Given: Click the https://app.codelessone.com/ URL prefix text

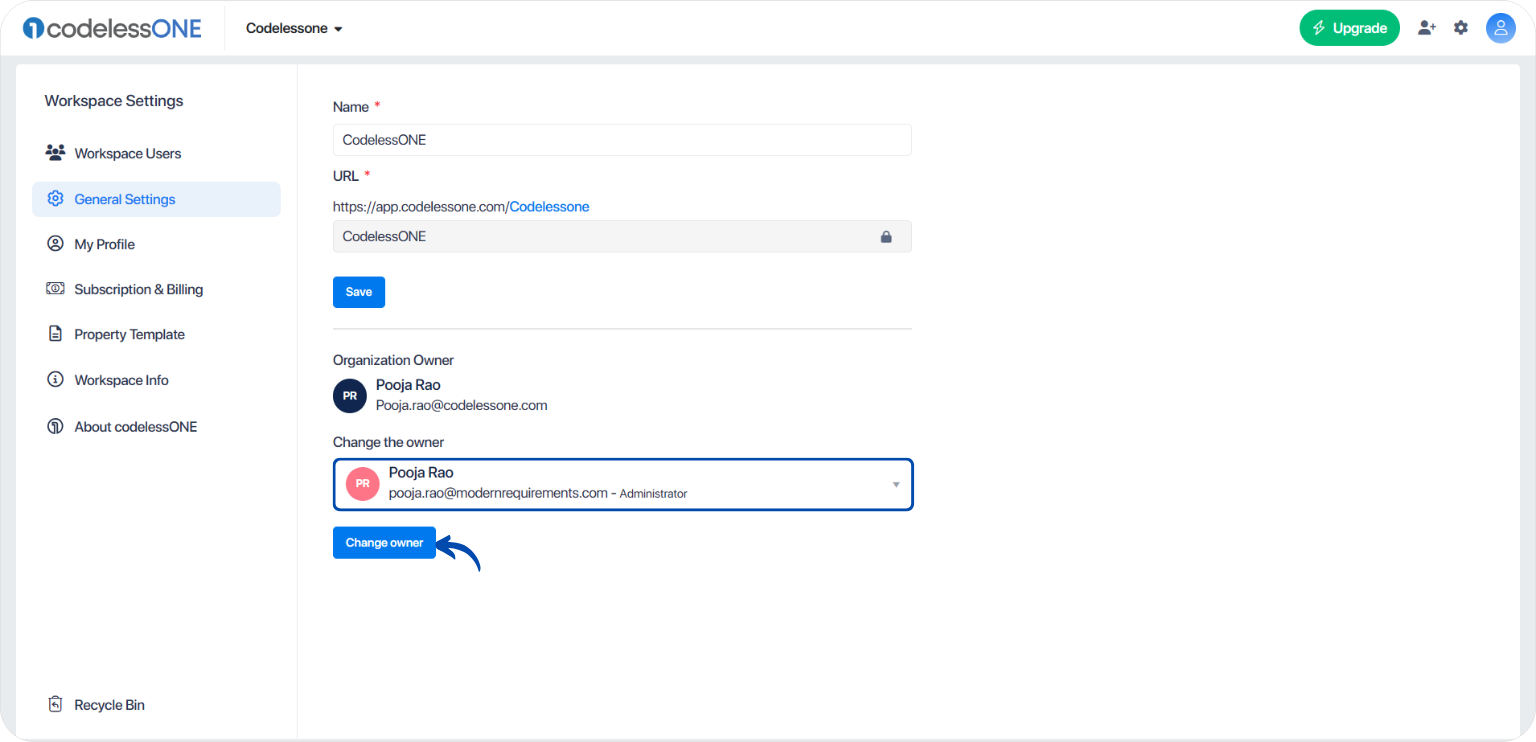Looking at the screenshot, I should (x=421, y=207).
